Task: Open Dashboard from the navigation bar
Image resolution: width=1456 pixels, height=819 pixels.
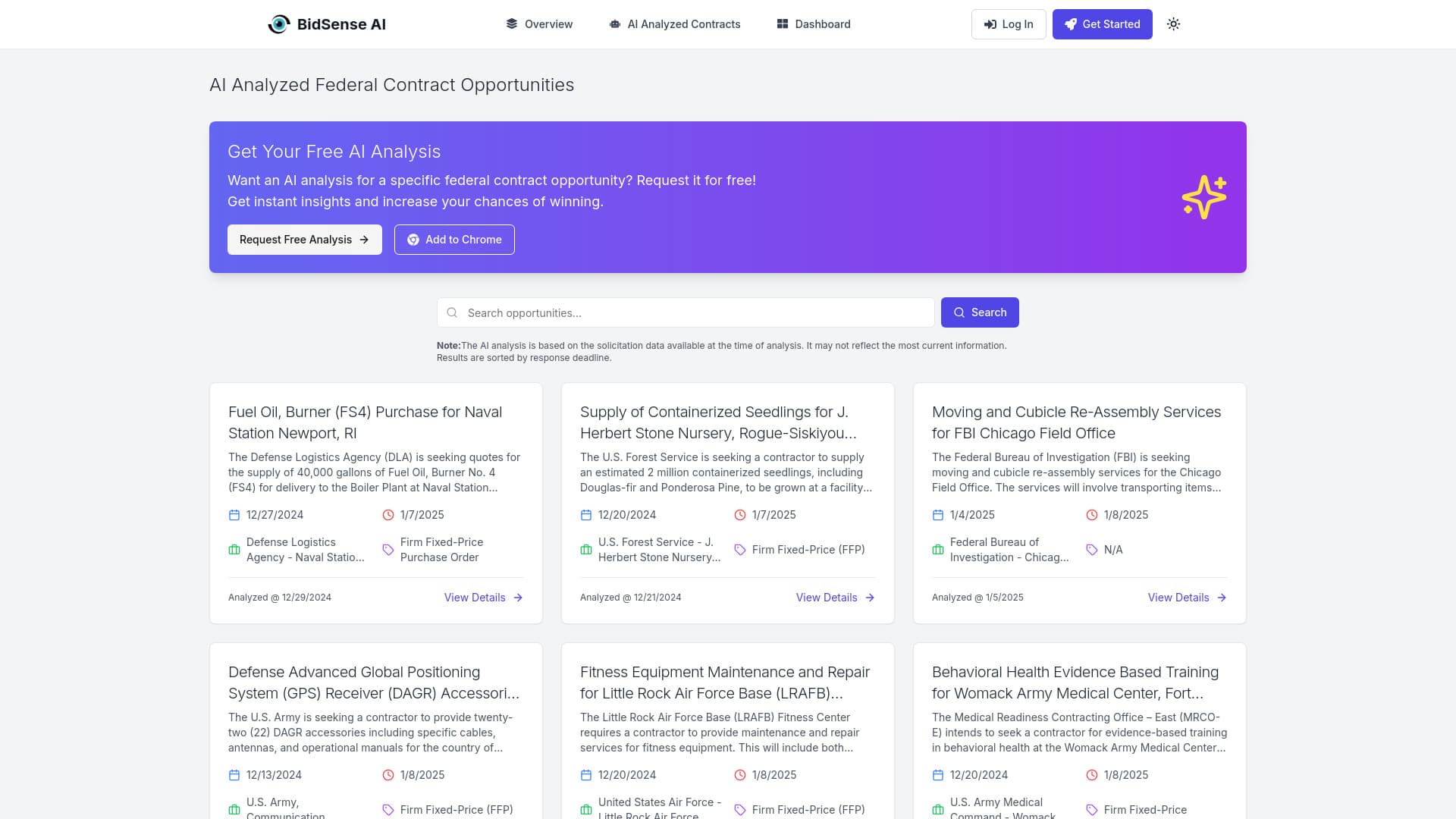Action: 813,24
